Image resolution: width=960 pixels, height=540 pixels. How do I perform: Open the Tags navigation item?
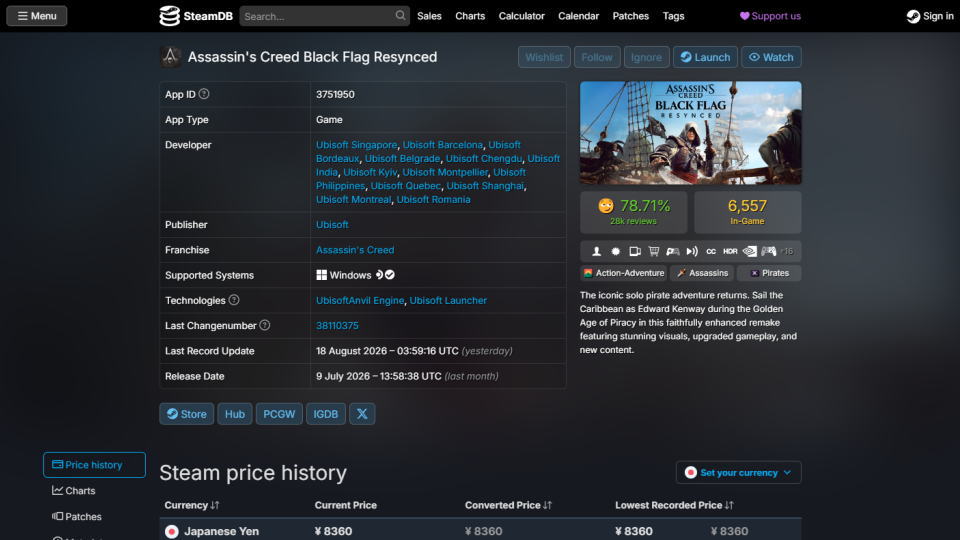[x=673, y=16]
